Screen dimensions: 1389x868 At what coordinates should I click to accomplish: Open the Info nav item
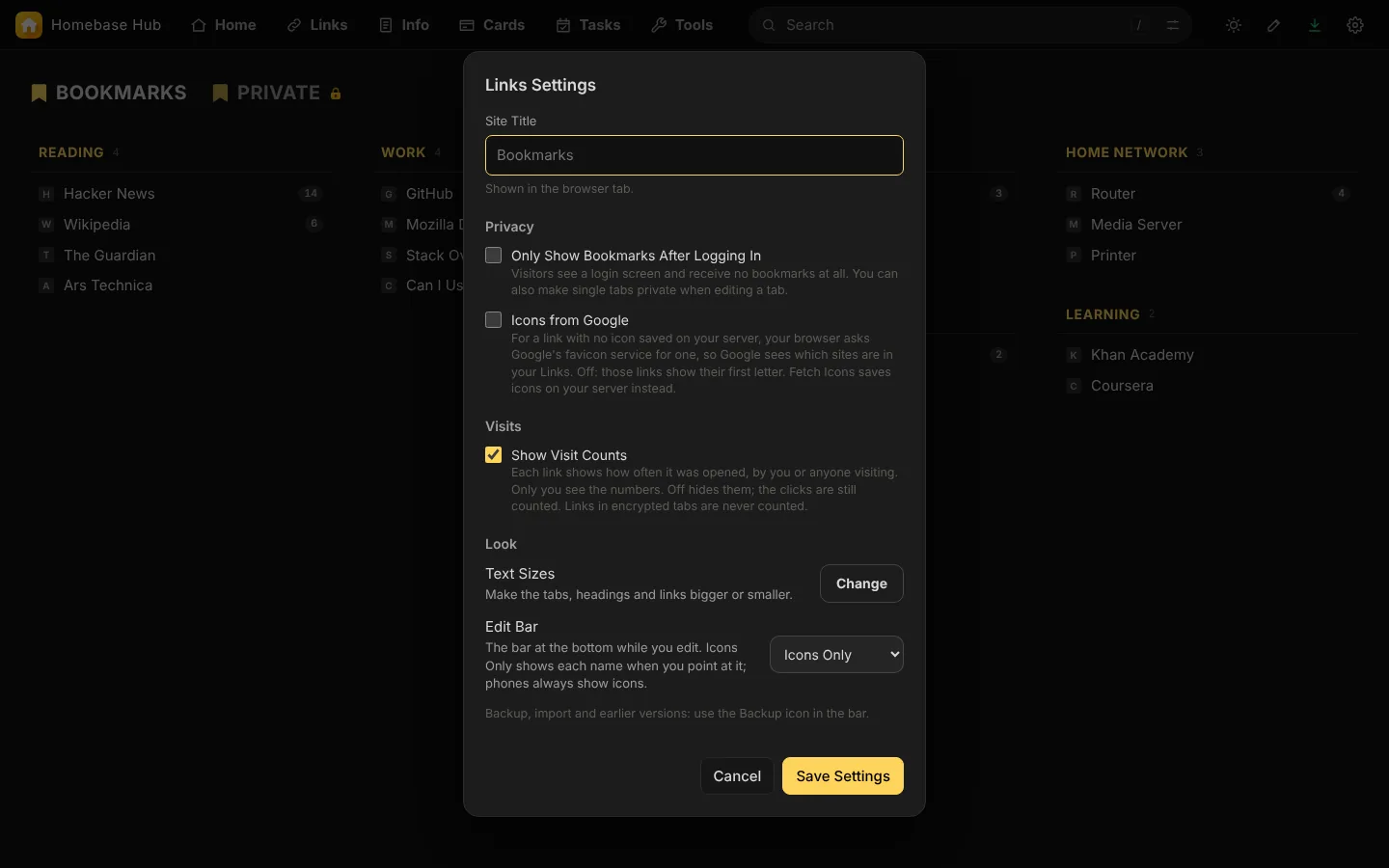tap(404, 25)
